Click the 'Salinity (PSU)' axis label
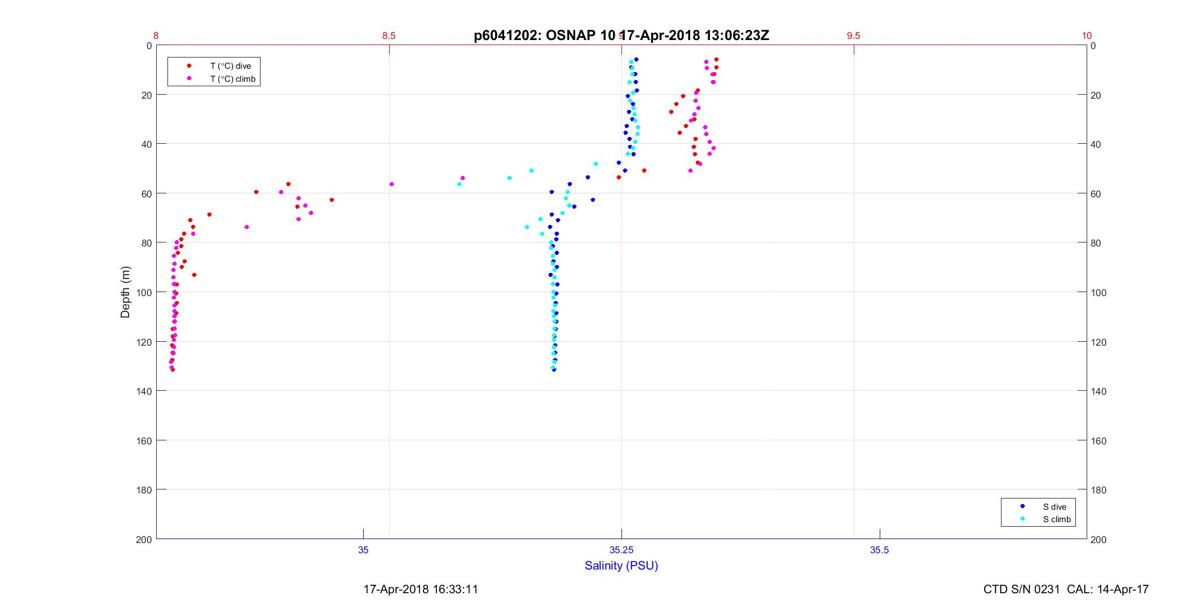This screenshot has width=1200, height=606. pos(621,566)
